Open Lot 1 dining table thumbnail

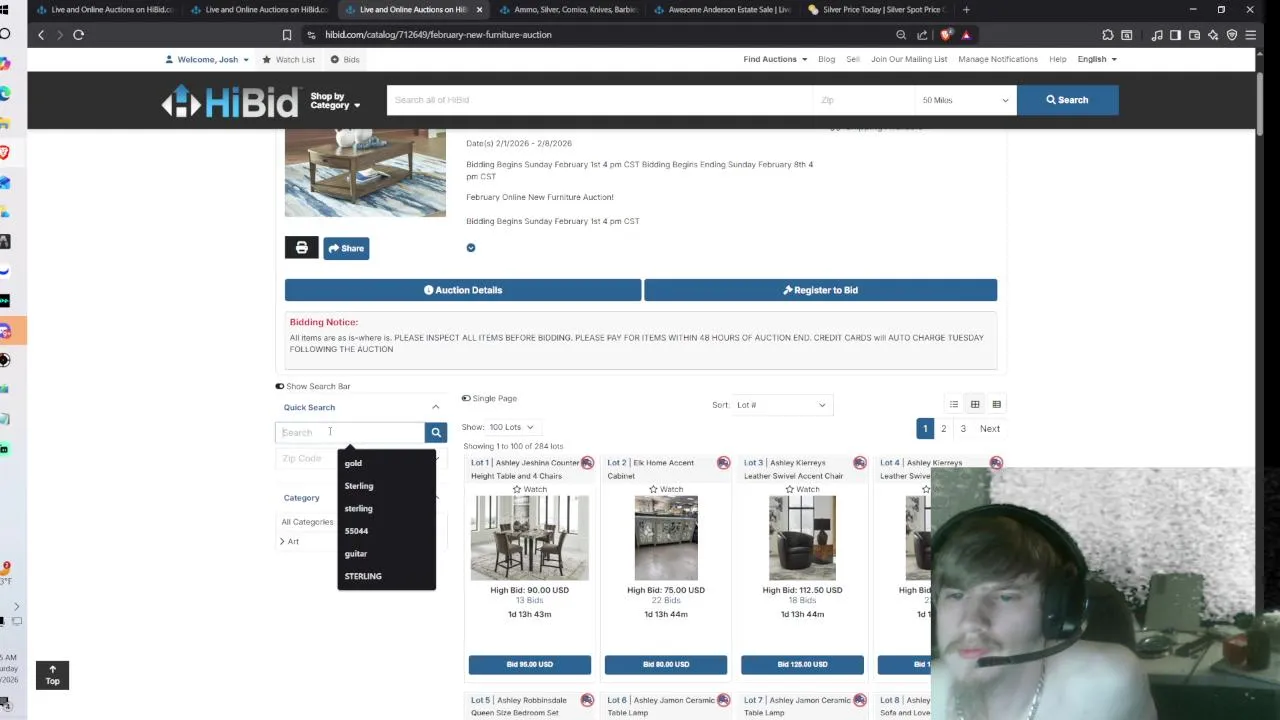coord(530,538)
